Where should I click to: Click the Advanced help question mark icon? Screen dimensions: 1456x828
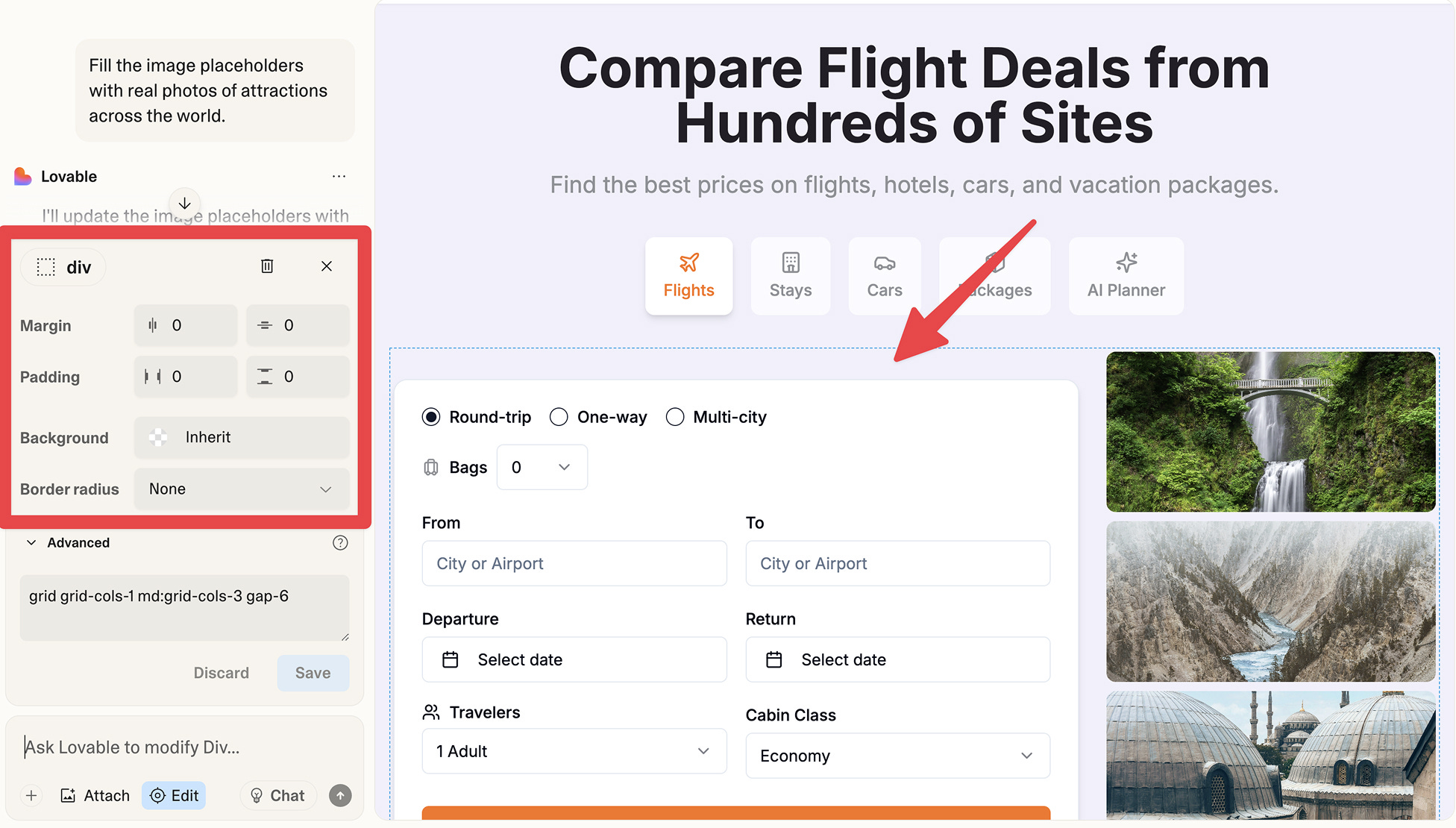(x=340, y=543)
